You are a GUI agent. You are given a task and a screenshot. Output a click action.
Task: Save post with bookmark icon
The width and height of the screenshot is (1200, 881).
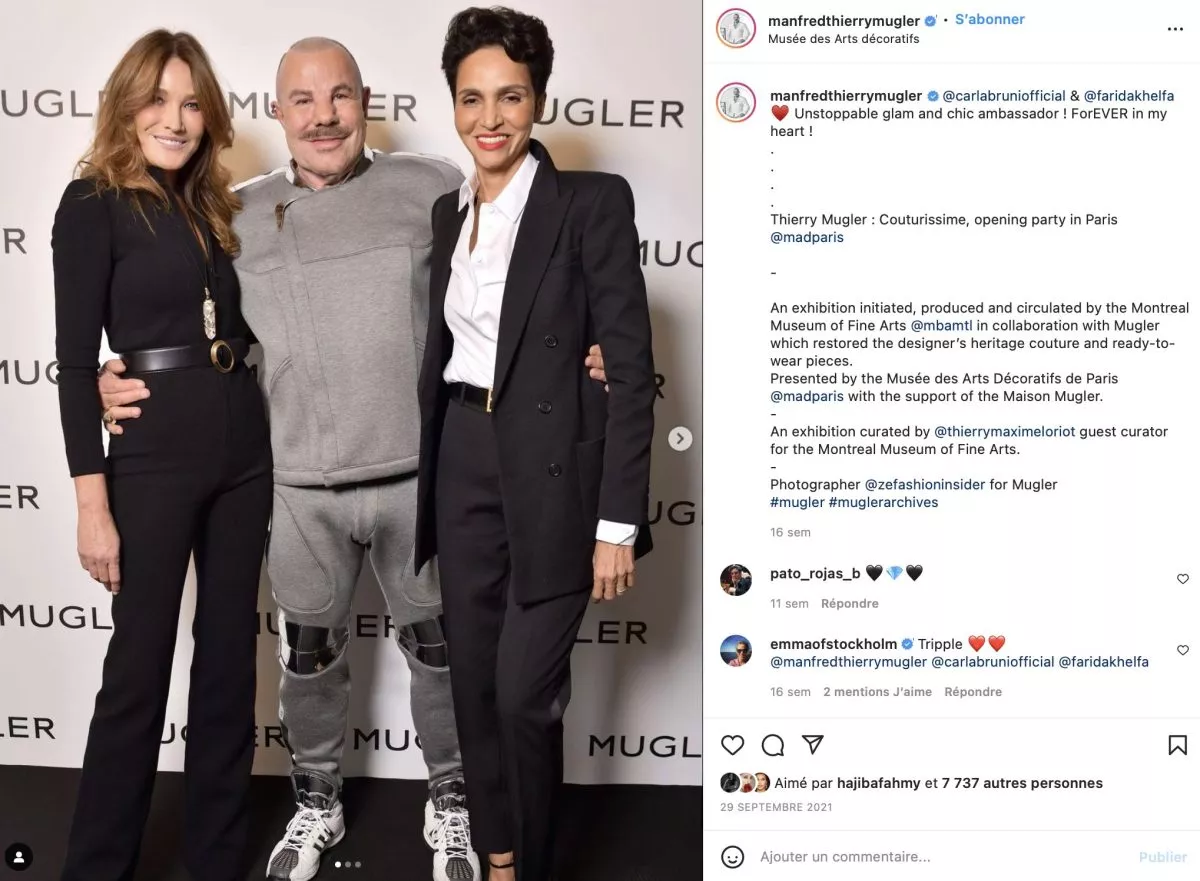click(1178, 745)
